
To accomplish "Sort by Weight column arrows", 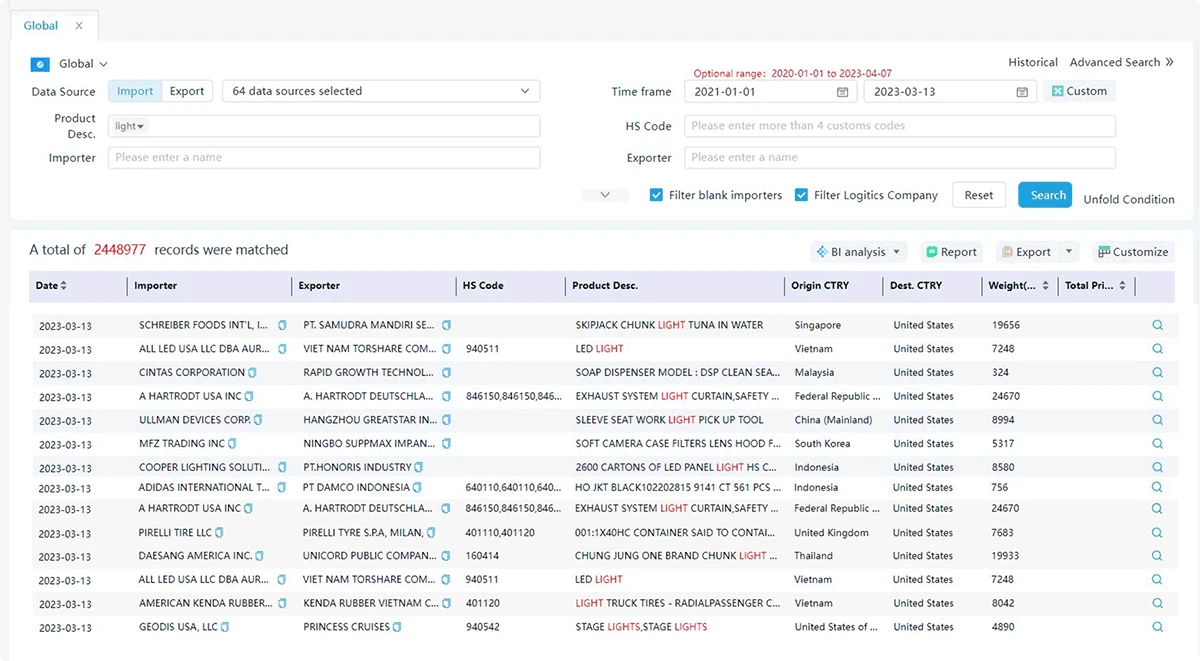I will [x=1046, y=286].
